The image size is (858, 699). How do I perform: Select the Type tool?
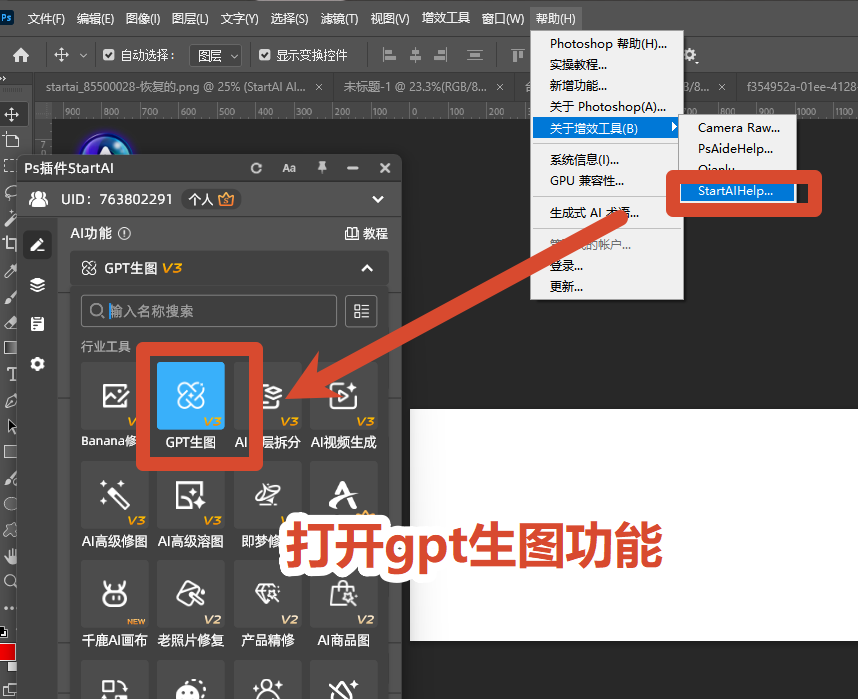click(x=11, y=374)
